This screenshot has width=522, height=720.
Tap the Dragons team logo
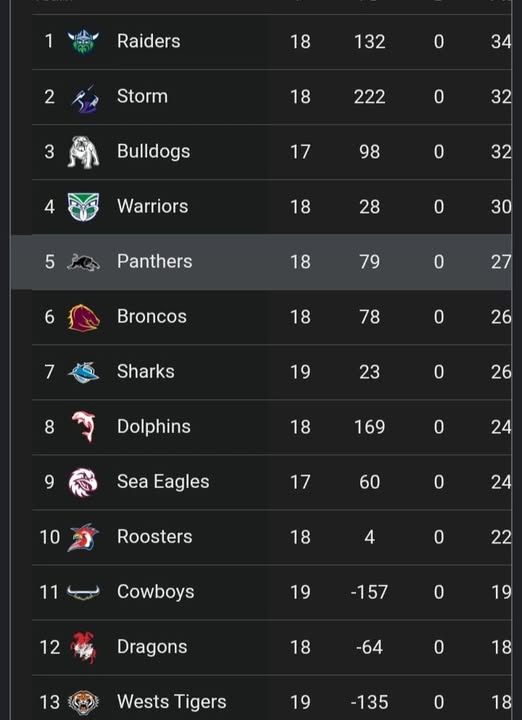(x=83, y=647)
